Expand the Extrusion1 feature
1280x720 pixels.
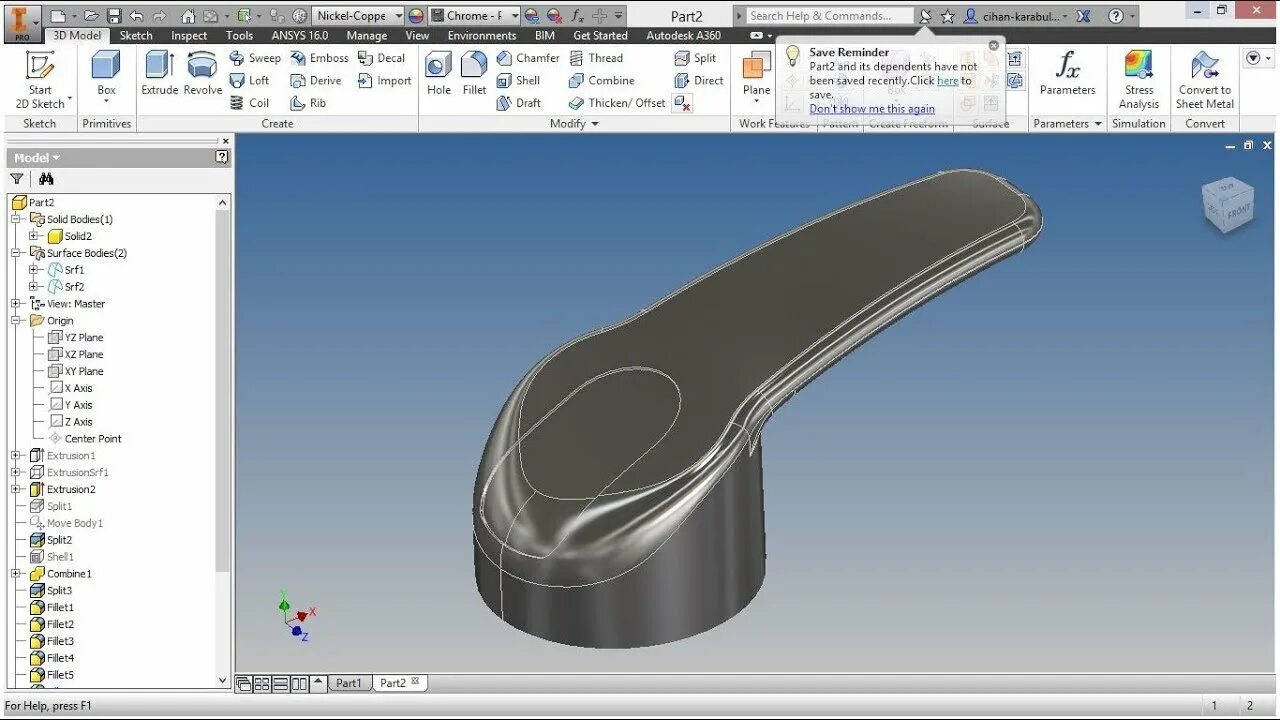pyautogui.click(x=16, y=455)
